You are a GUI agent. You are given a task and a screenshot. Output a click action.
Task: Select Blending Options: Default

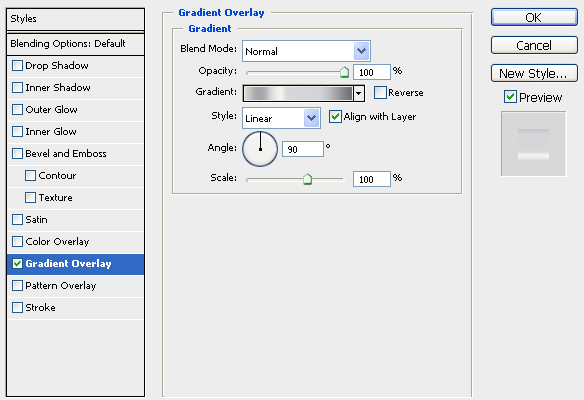(x=75, y=44)
